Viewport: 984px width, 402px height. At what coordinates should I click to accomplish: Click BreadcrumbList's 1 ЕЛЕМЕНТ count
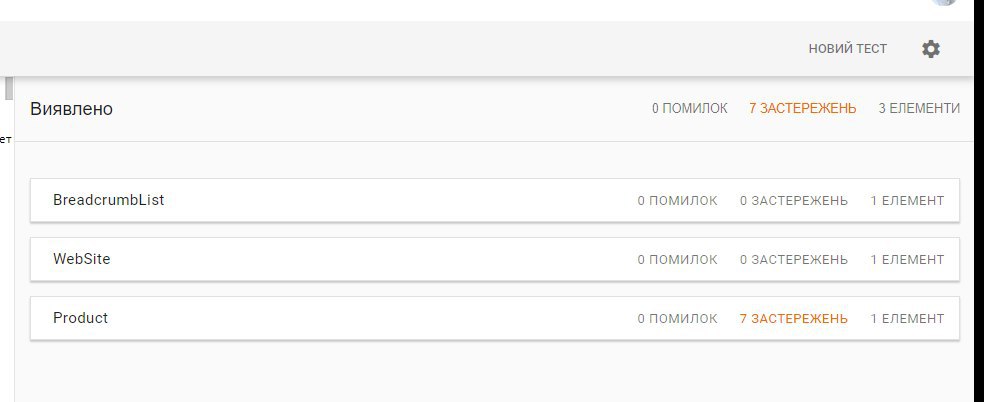907,201
